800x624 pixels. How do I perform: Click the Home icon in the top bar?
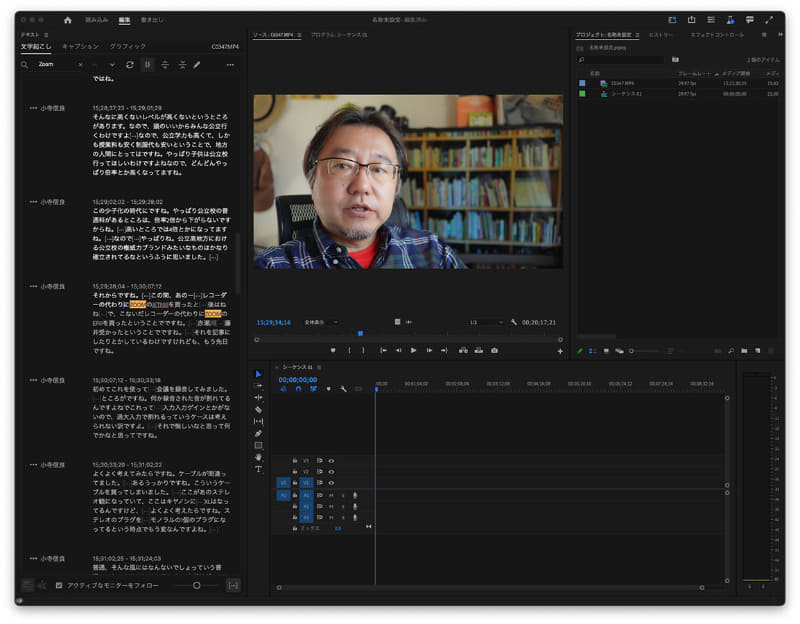[x=68, y=19]
